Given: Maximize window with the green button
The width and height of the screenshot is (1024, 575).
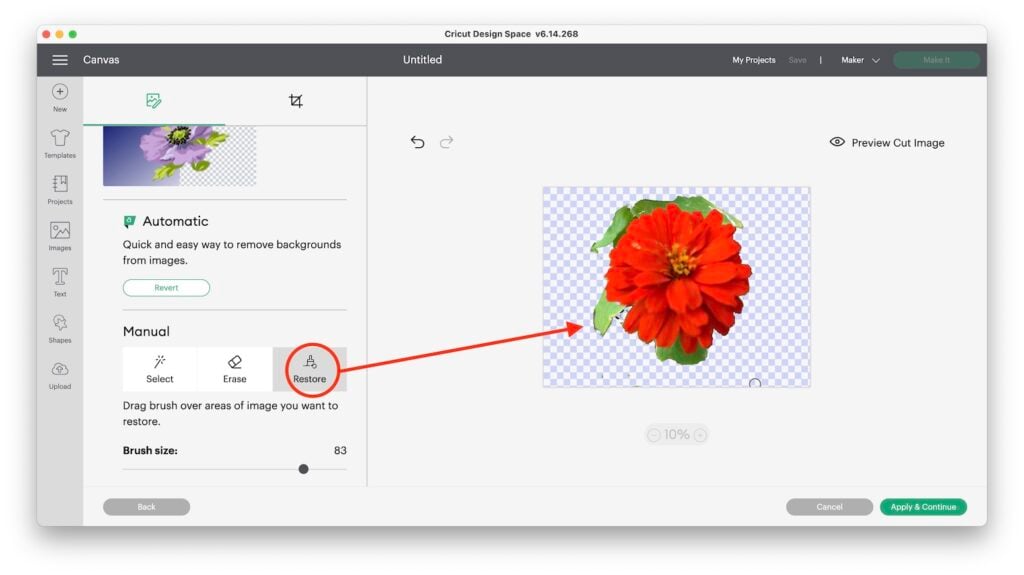Looking at the screenshot, I should (x=72, y=34).
